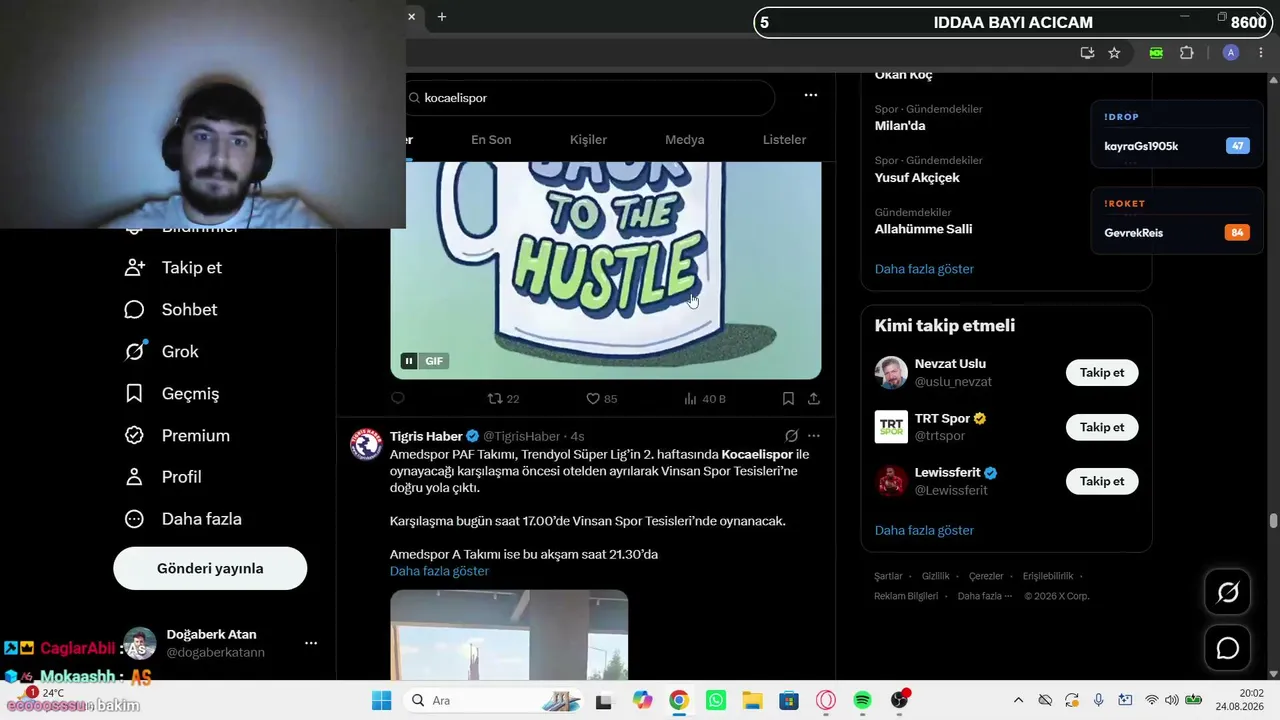
Task: Open the Chrome three-dot menu
Action: (1262, 53)
